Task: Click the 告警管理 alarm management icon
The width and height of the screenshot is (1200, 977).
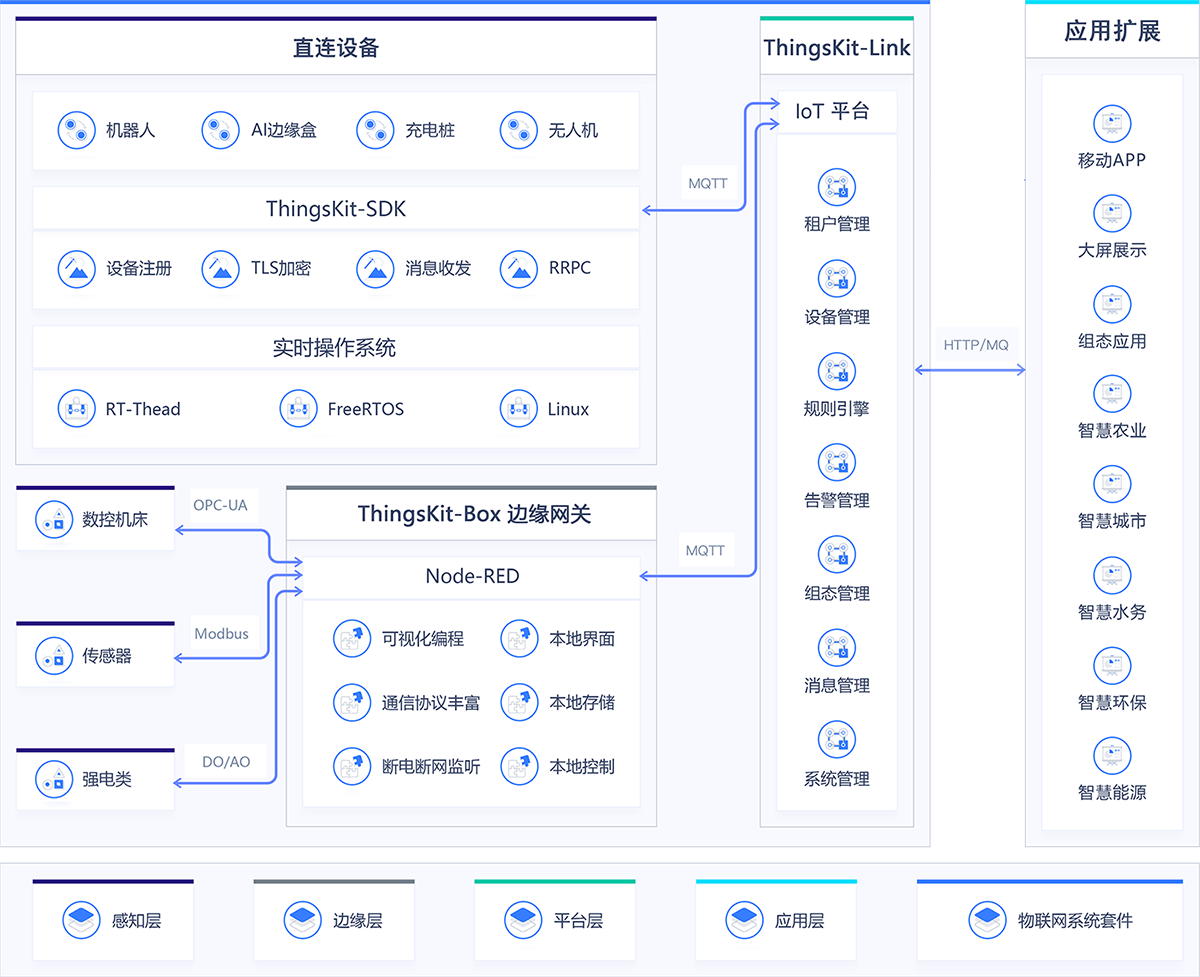Action: point(837,462)
